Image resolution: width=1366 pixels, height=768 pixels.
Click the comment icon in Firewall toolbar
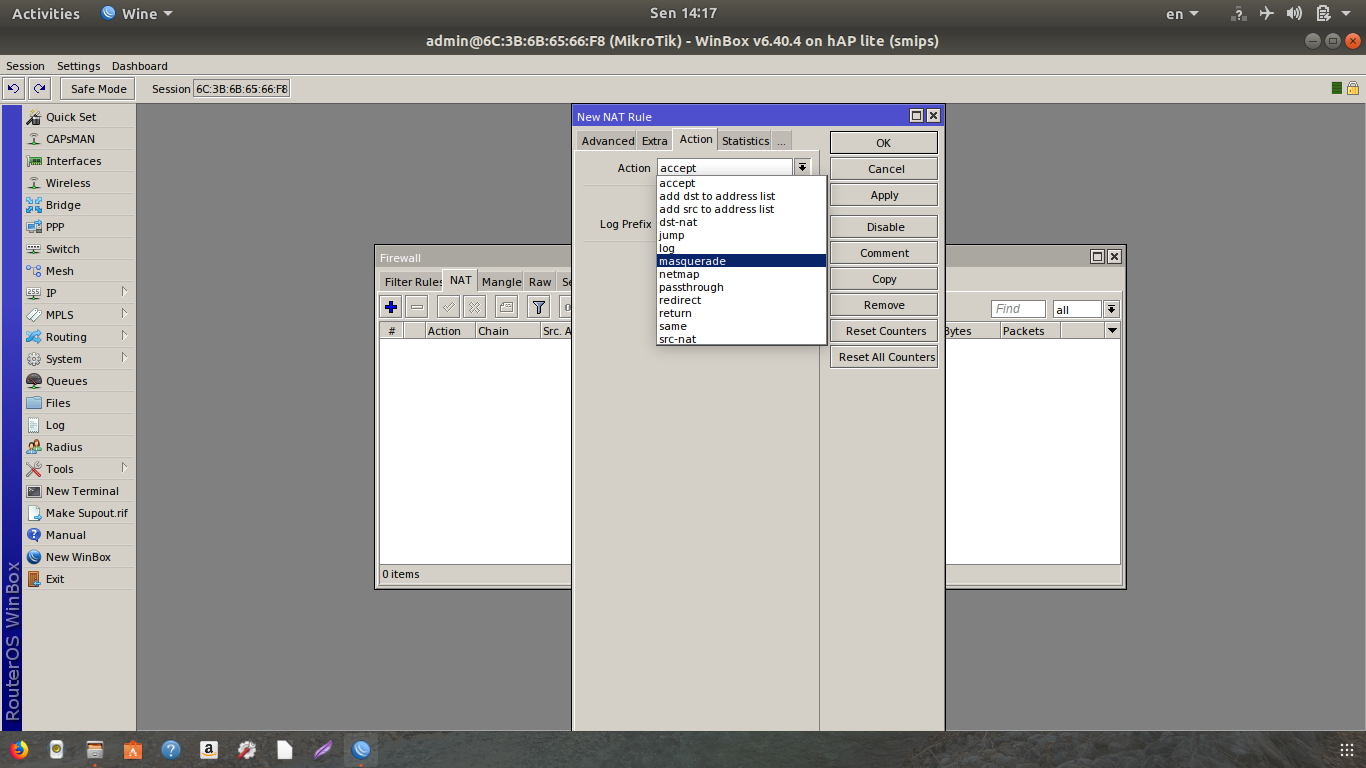(507, 307)
